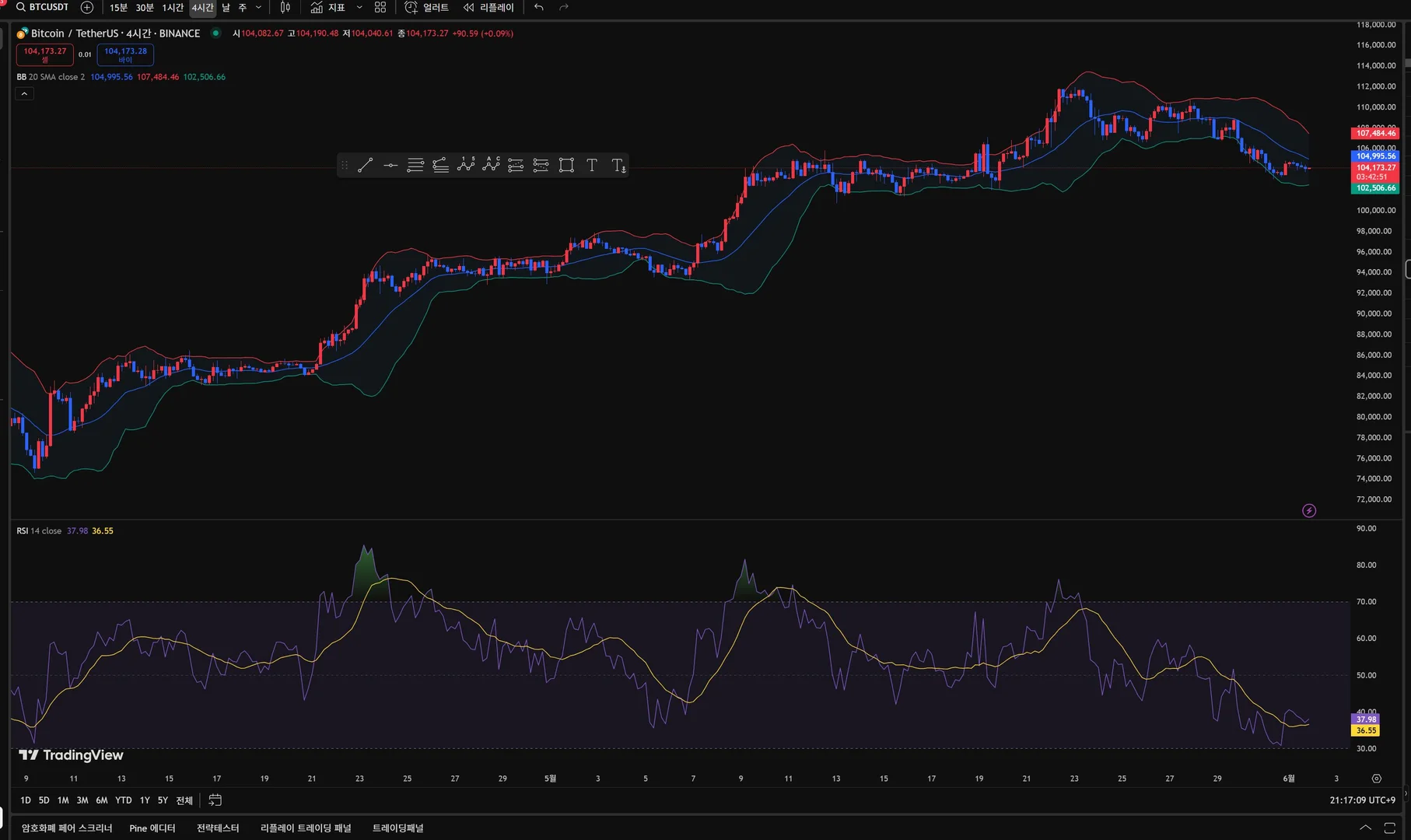Screen dimensions: 1411x840
Task: Open the 암호화폐 페어 스크리너 tab
Action: pos(67,828)
